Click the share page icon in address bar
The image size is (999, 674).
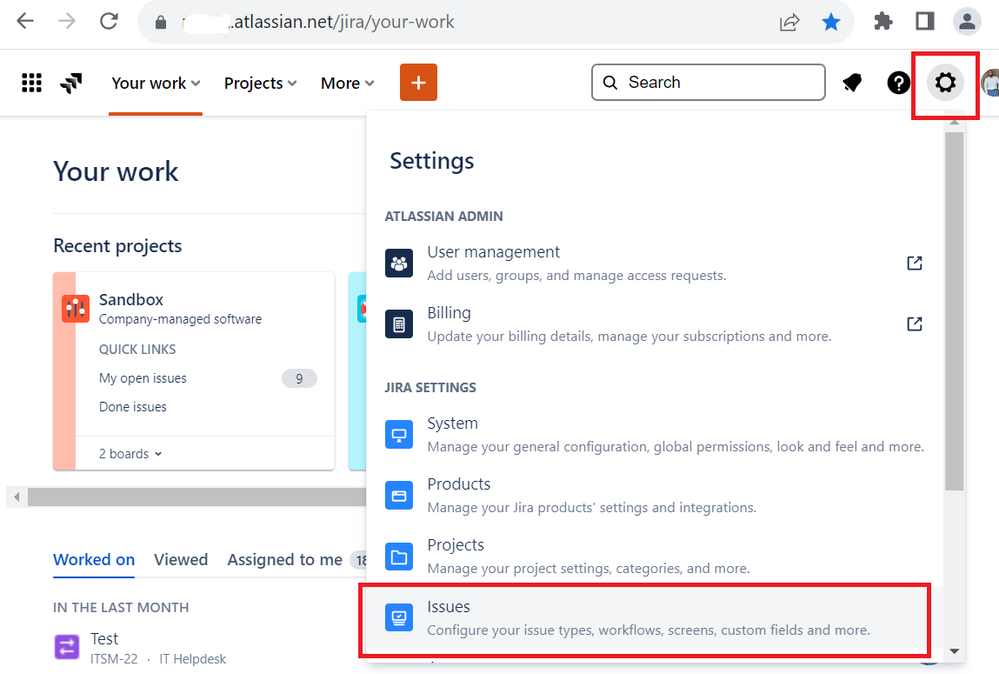789,22
